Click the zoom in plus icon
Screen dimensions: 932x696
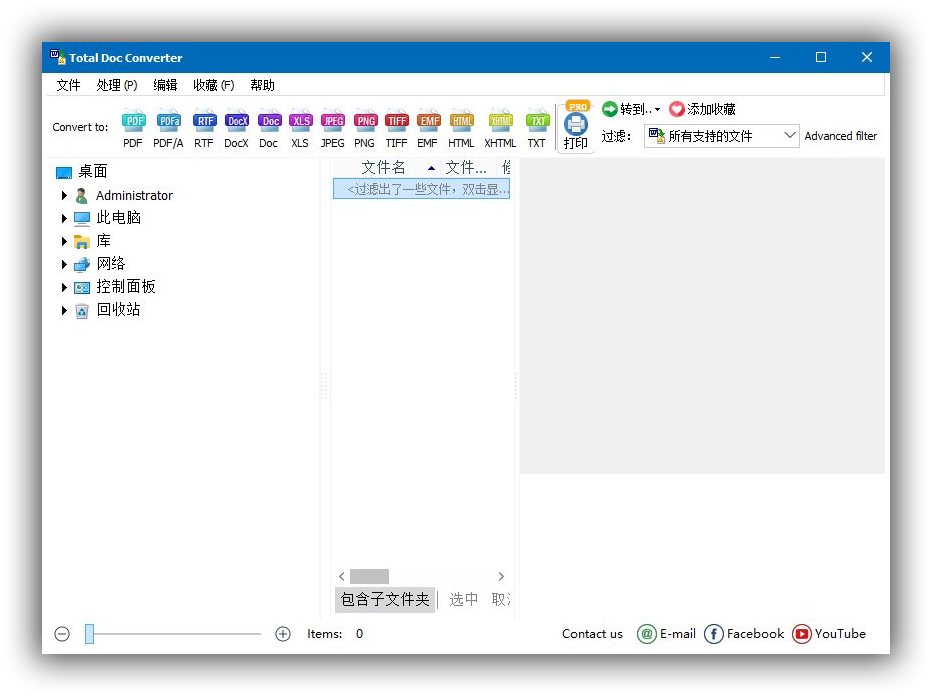[x=283, y=634]
